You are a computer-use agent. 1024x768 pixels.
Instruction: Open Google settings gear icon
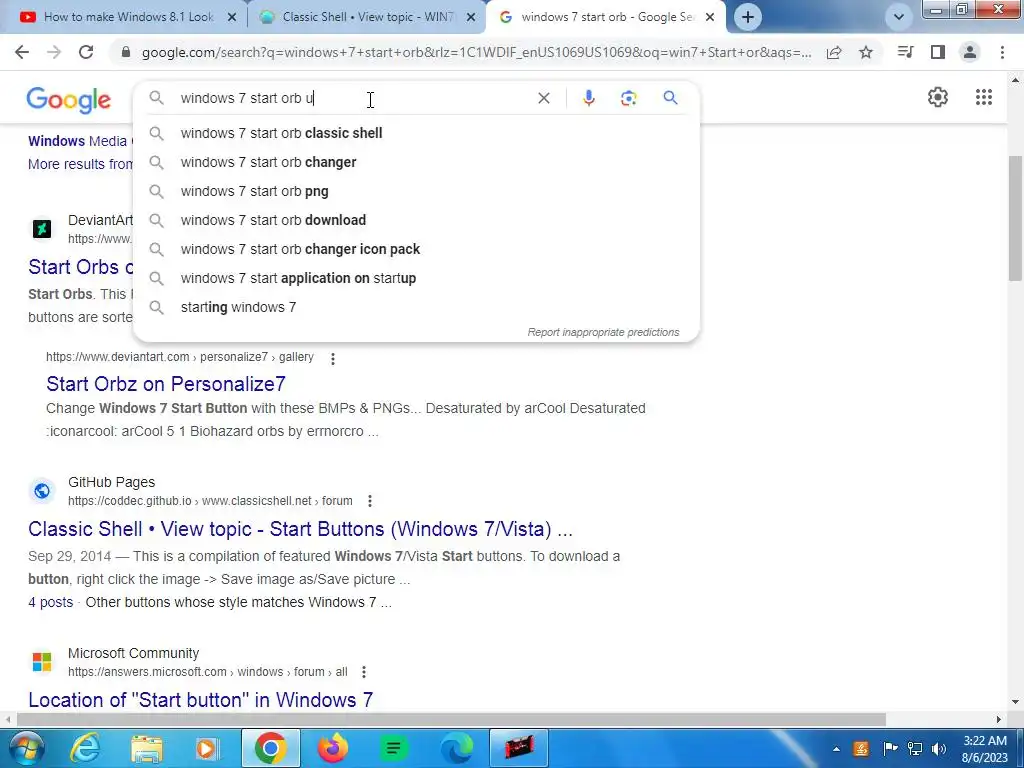pos(938,97)
